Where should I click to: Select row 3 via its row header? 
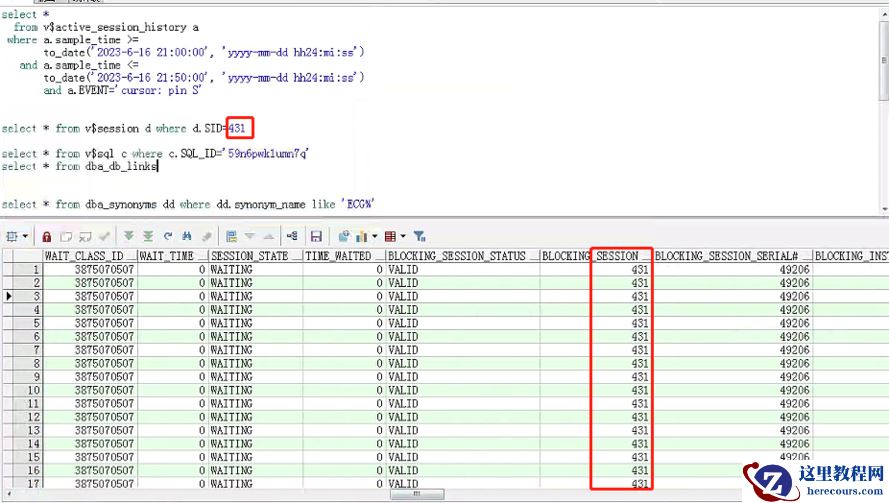22,297
